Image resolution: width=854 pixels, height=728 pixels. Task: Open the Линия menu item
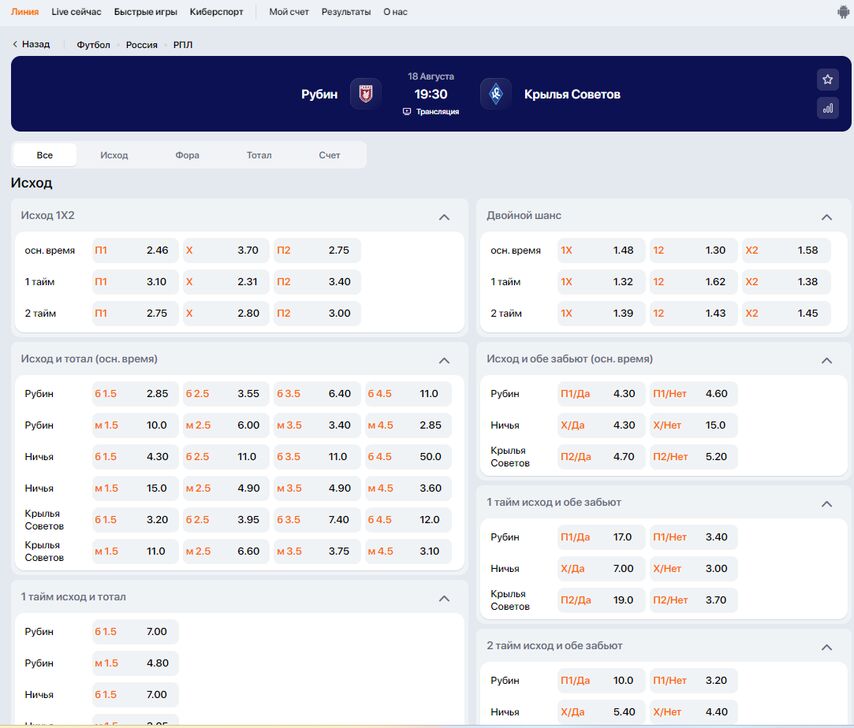25,11
